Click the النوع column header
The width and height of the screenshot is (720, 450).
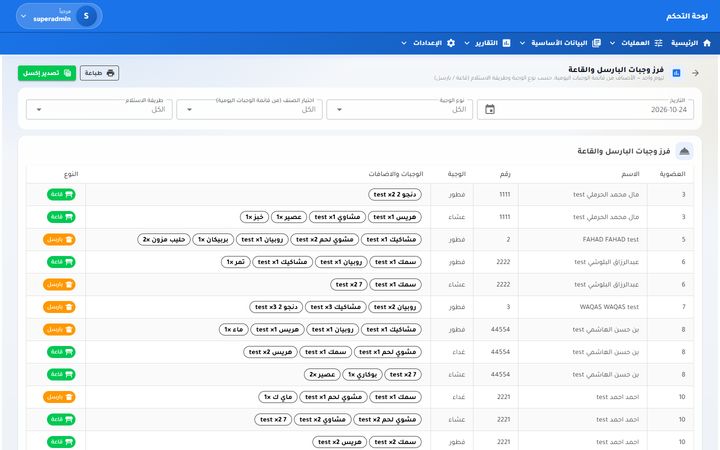71,174
